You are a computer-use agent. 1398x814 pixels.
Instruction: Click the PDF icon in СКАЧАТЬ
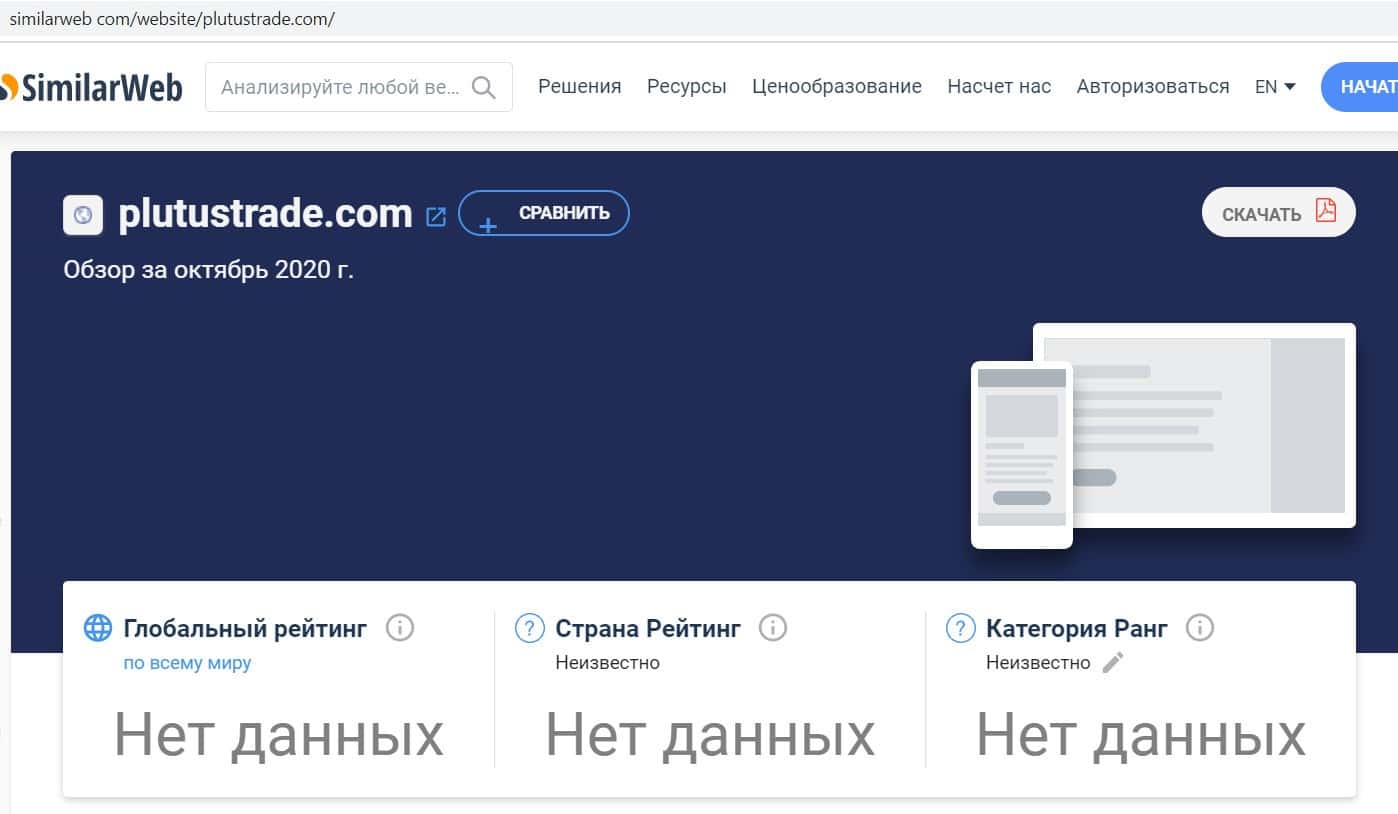pos(1326,210)
